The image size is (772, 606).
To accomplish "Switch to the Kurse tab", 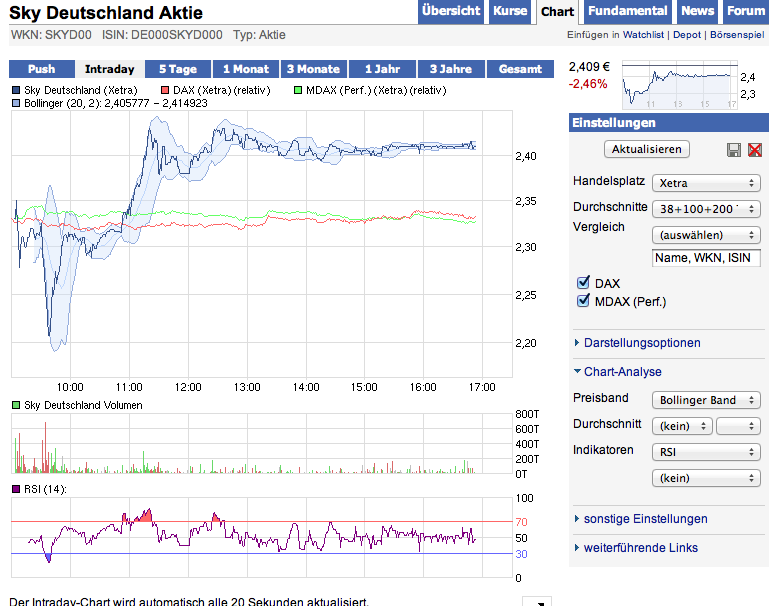I will [510, 11].
